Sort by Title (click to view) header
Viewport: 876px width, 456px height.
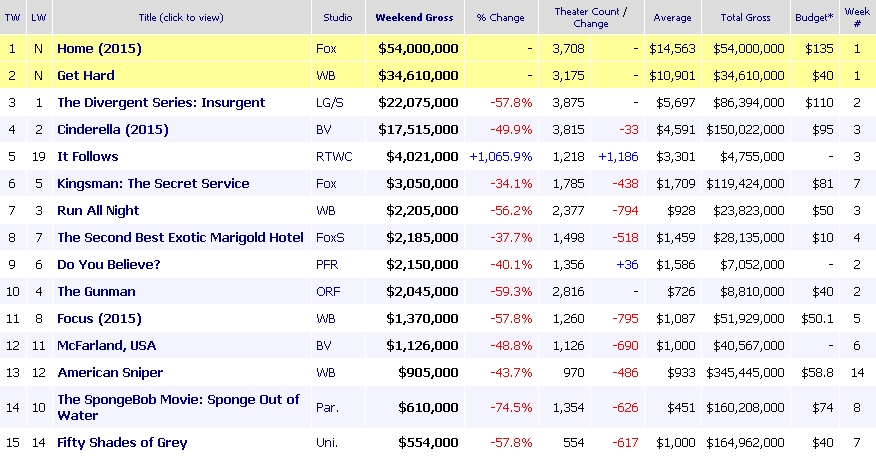click(181, 17)
